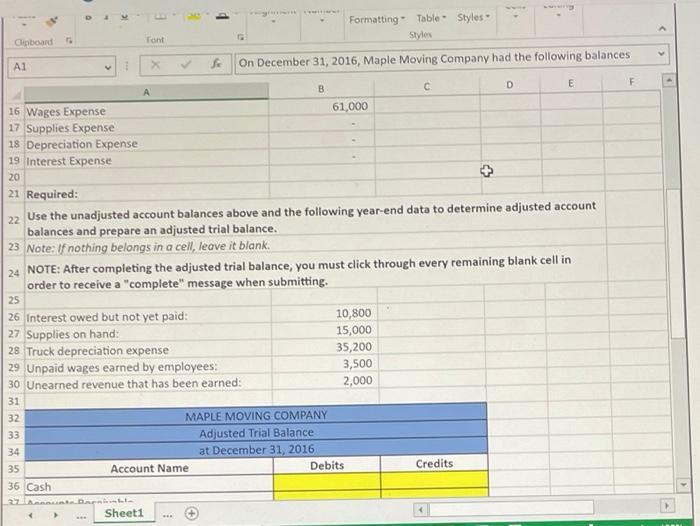Open the borders button in Font group
Image resolution: width=700 pixels, height=526 pixels.
[160, 17]
